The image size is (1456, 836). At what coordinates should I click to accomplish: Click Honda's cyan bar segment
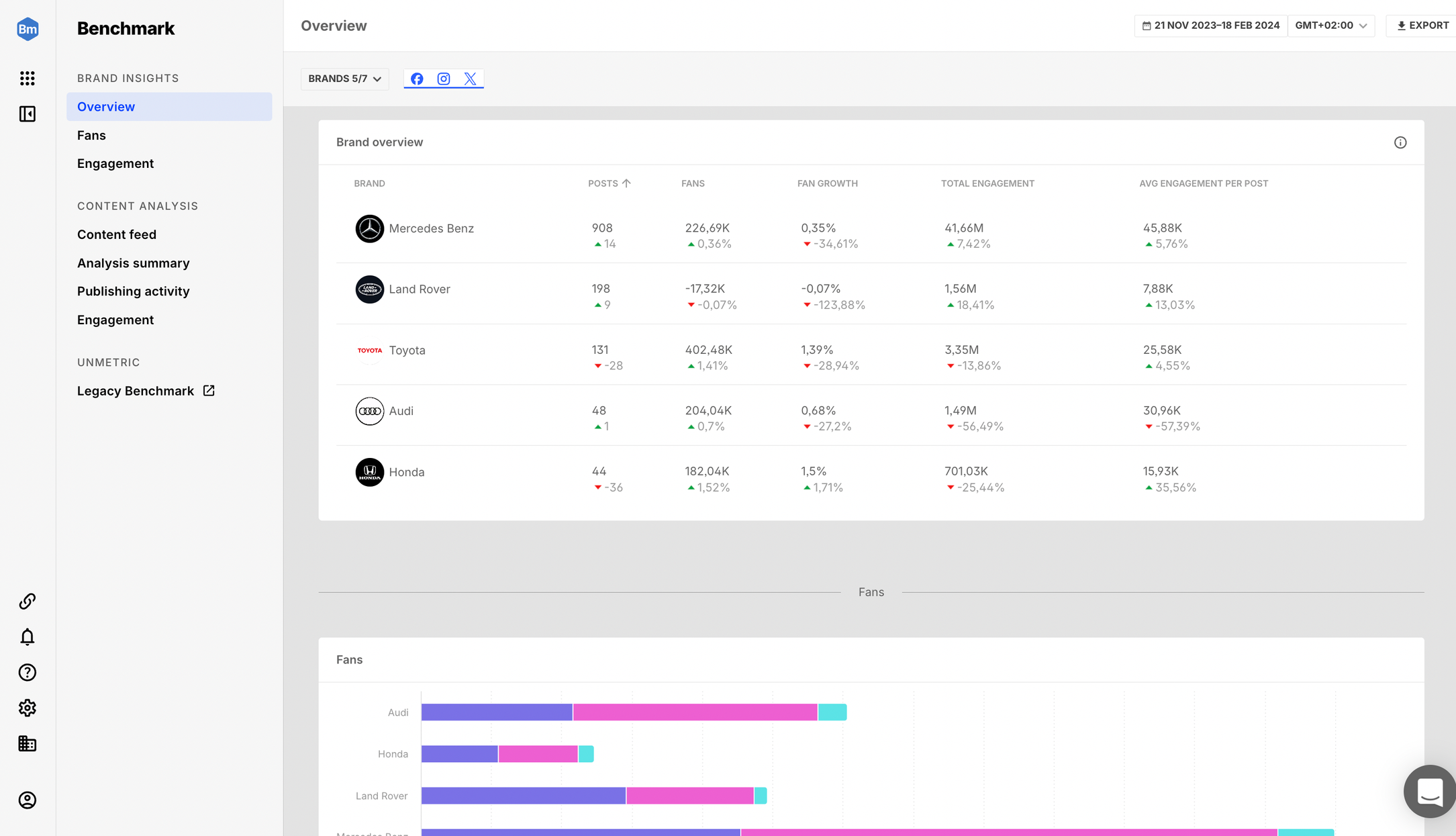(x=586, y=754)
